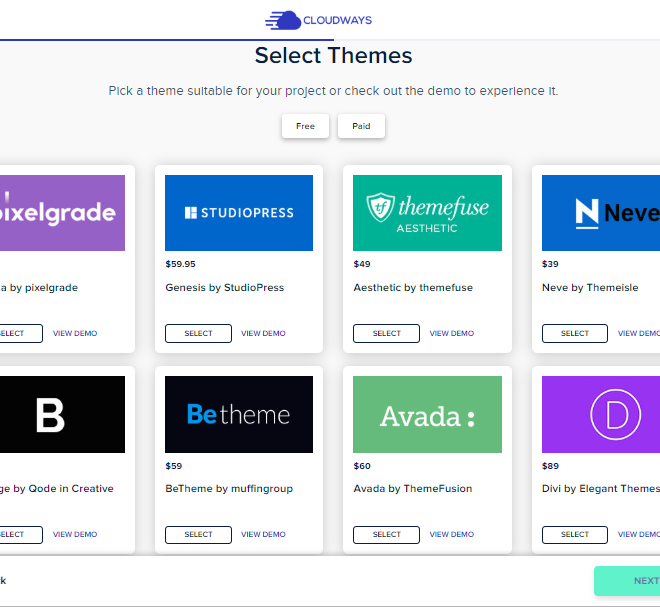Click 'Neve by Themeisle' title
Viewport: 660px width, 607px height.
590,288
